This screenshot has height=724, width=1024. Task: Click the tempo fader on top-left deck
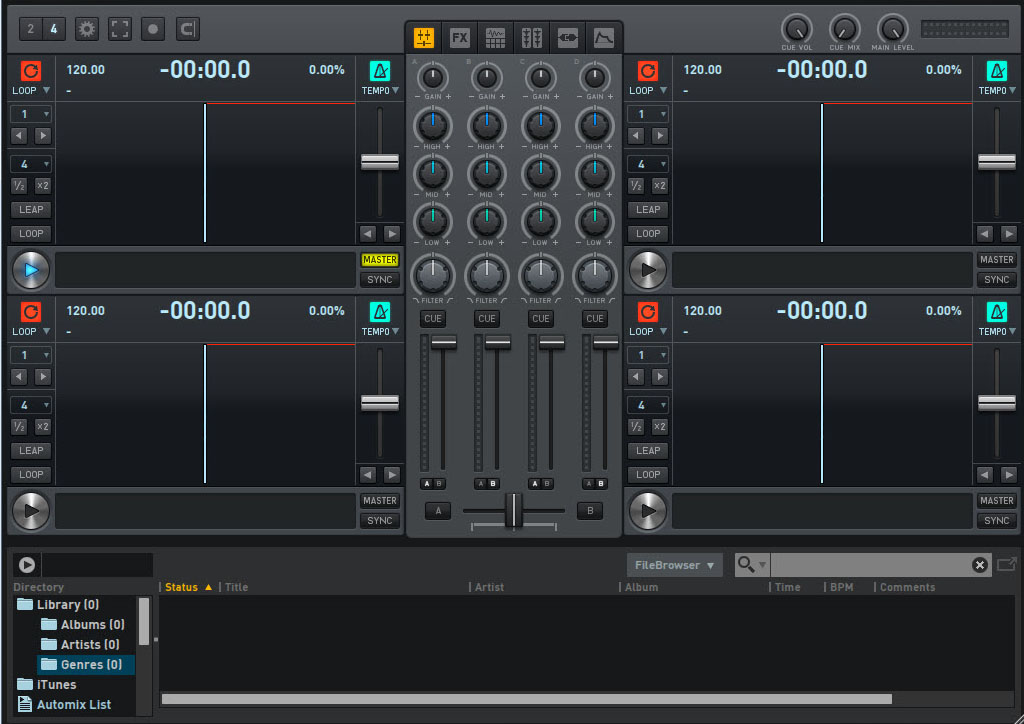coord(380,161)
